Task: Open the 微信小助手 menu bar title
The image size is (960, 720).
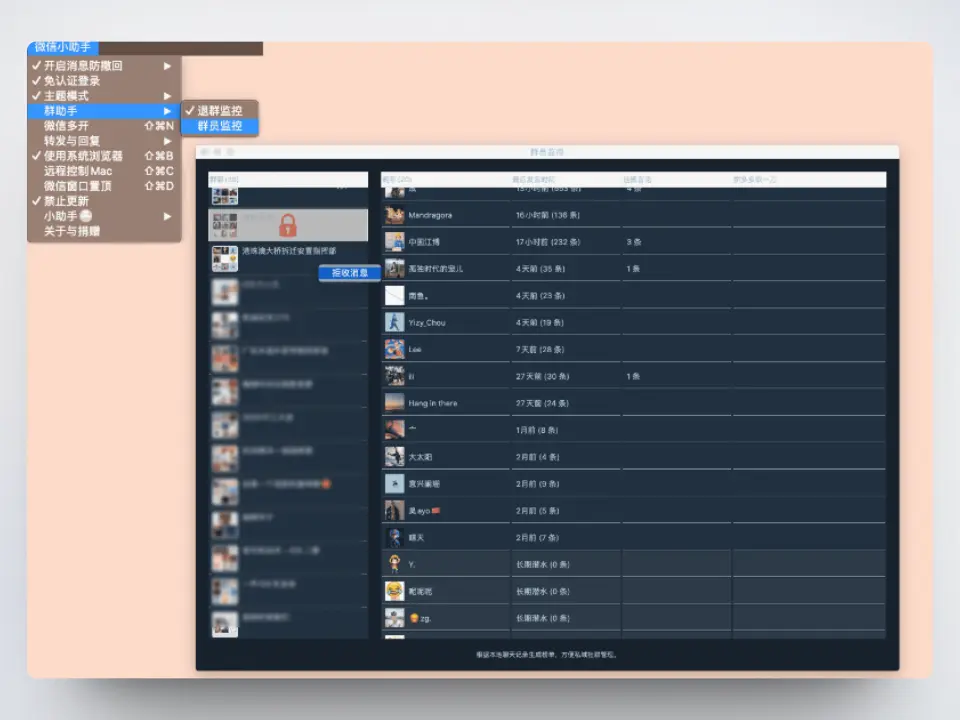Action: [x=64, y=47]
